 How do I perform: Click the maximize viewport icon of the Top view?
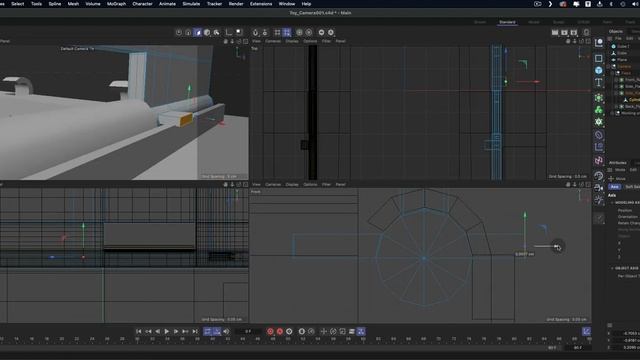pos(588,41)
